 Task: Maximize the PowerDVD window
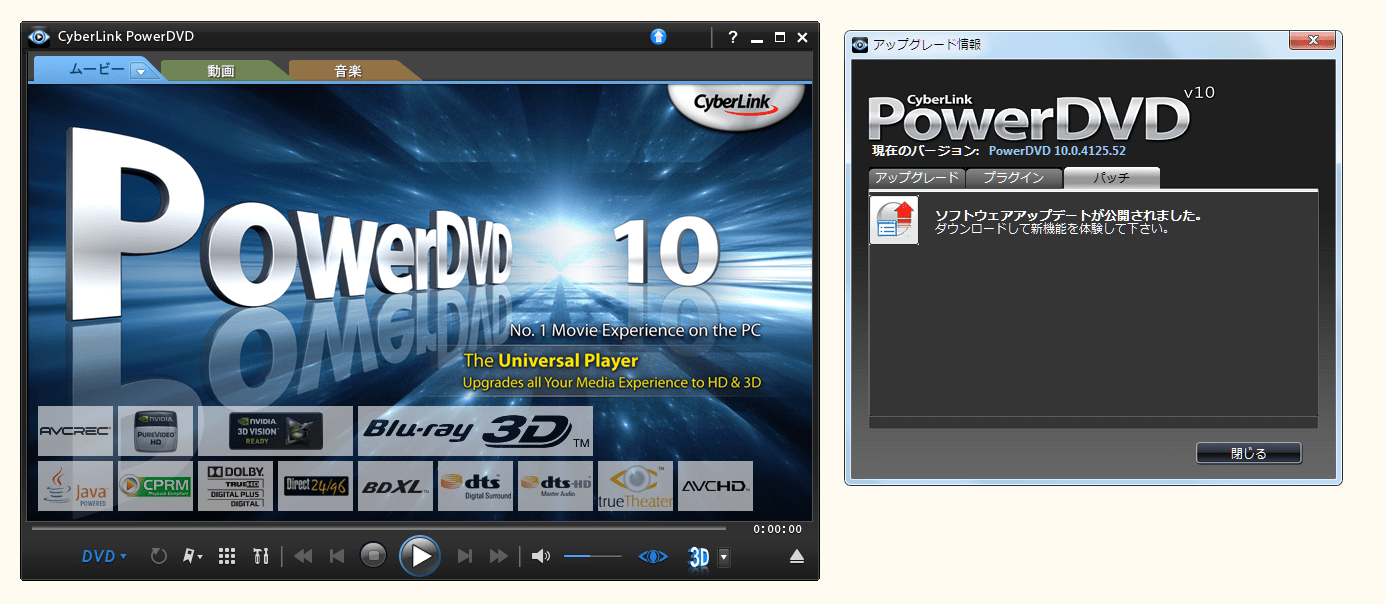[780, 37]
